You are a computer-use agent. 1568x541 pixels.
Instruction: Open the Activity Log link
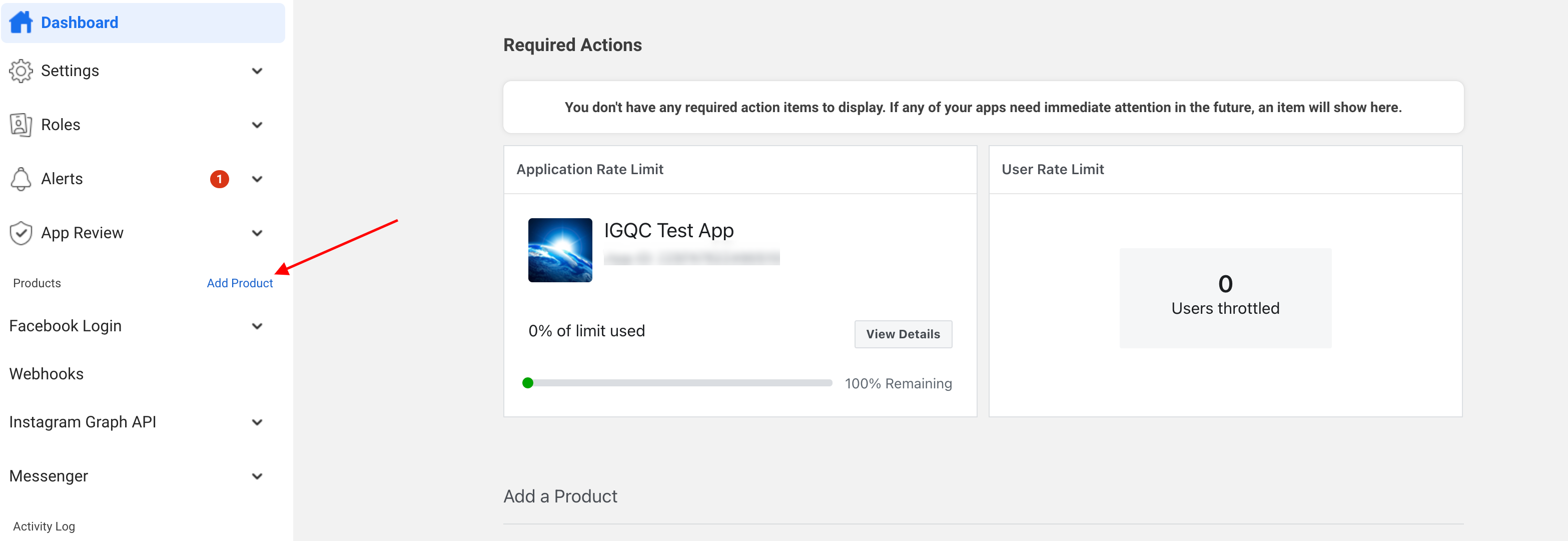coord(44,526)
